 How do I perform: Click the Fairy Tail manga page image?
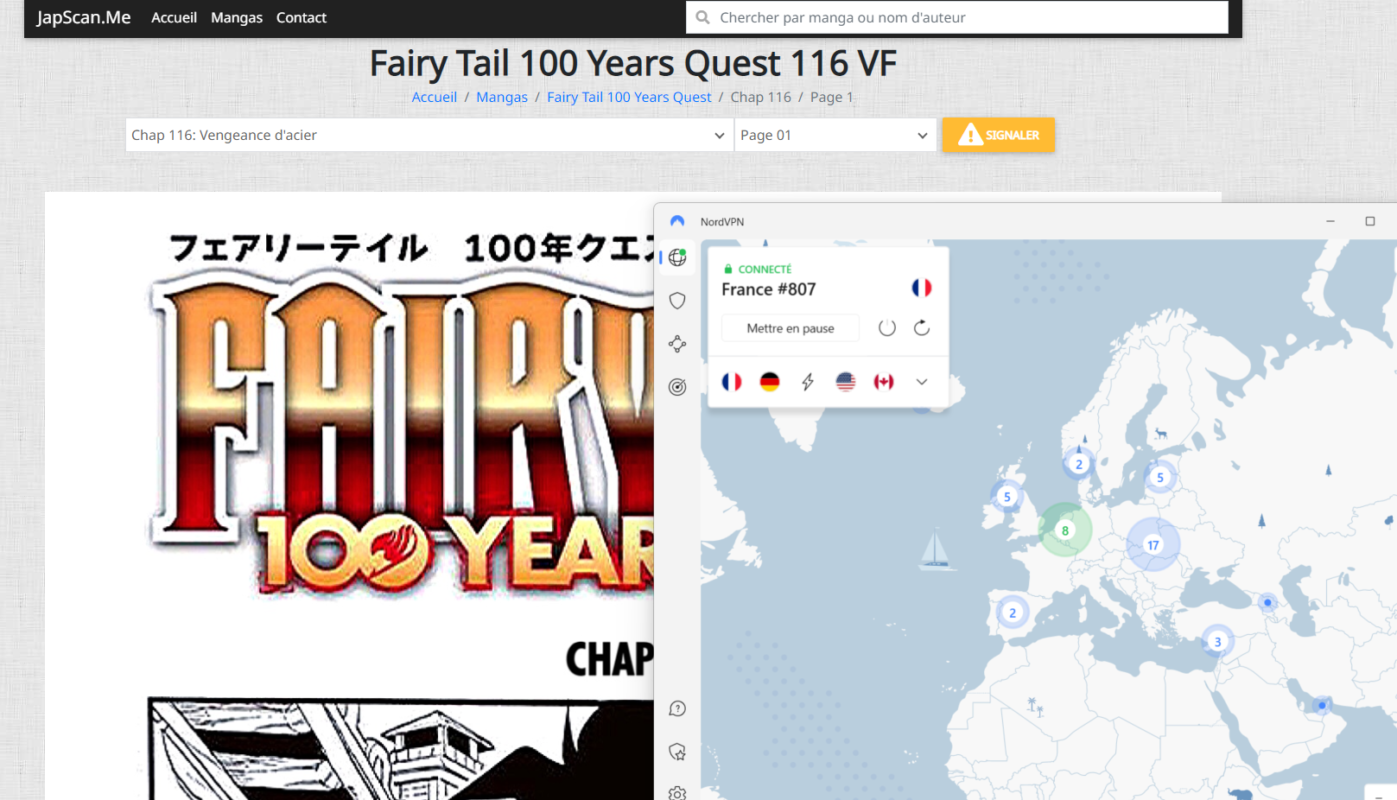pos(350,496)
